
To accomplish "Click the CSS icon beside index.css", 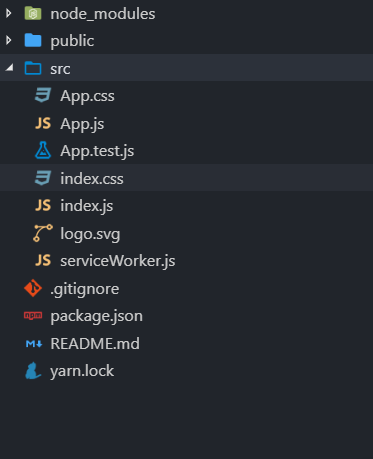I will [x=43, y=178].
